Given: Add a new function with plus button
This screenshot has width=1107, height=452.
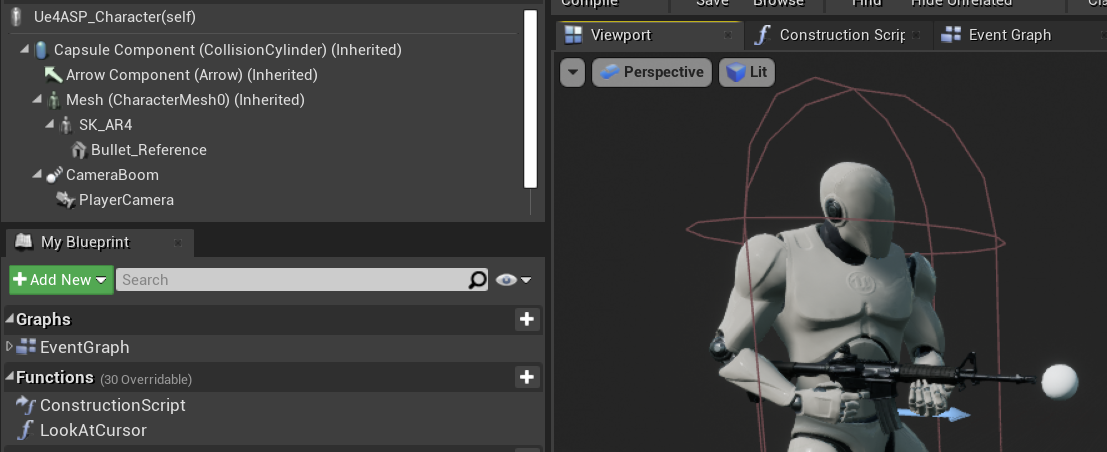Looking at the screenshot, I should tap(527, 377).
